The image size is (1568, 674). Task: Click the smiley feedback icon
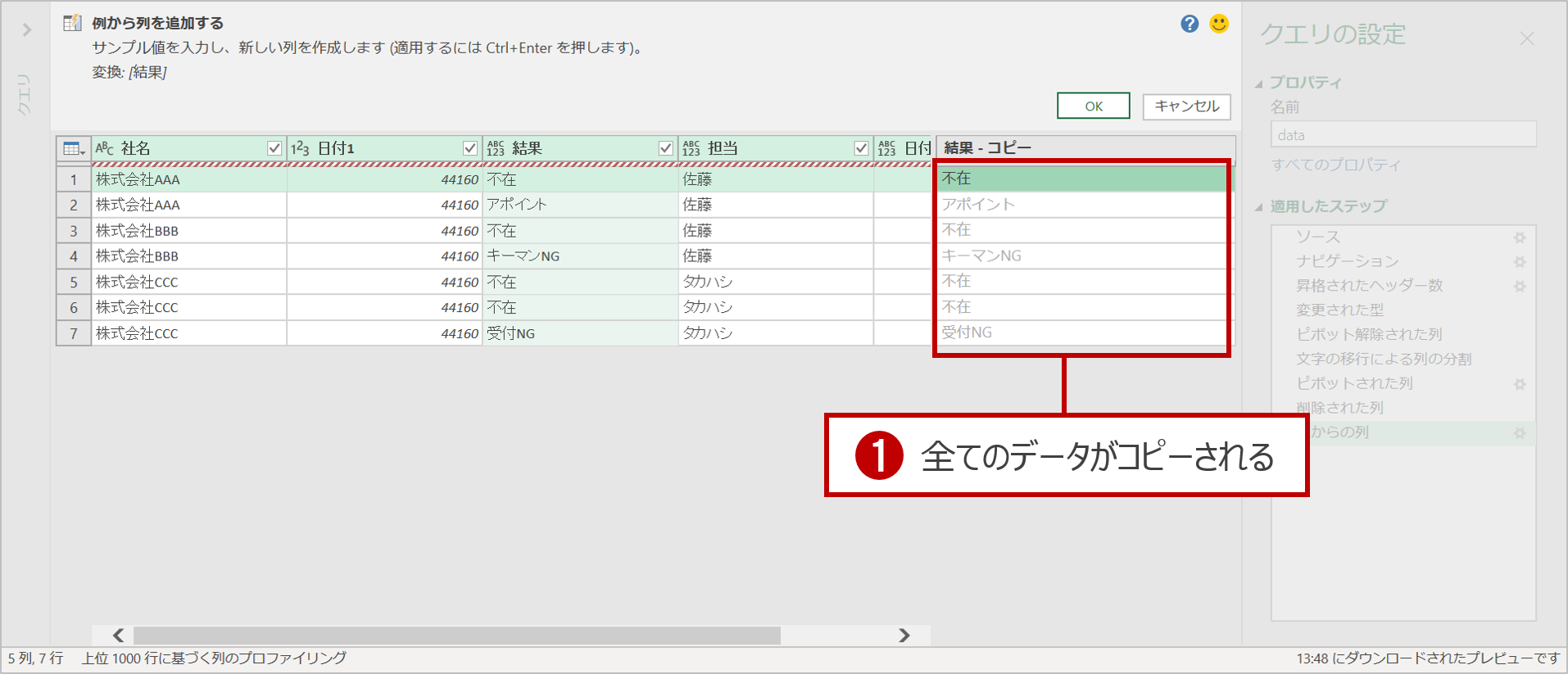(1219, 24)
